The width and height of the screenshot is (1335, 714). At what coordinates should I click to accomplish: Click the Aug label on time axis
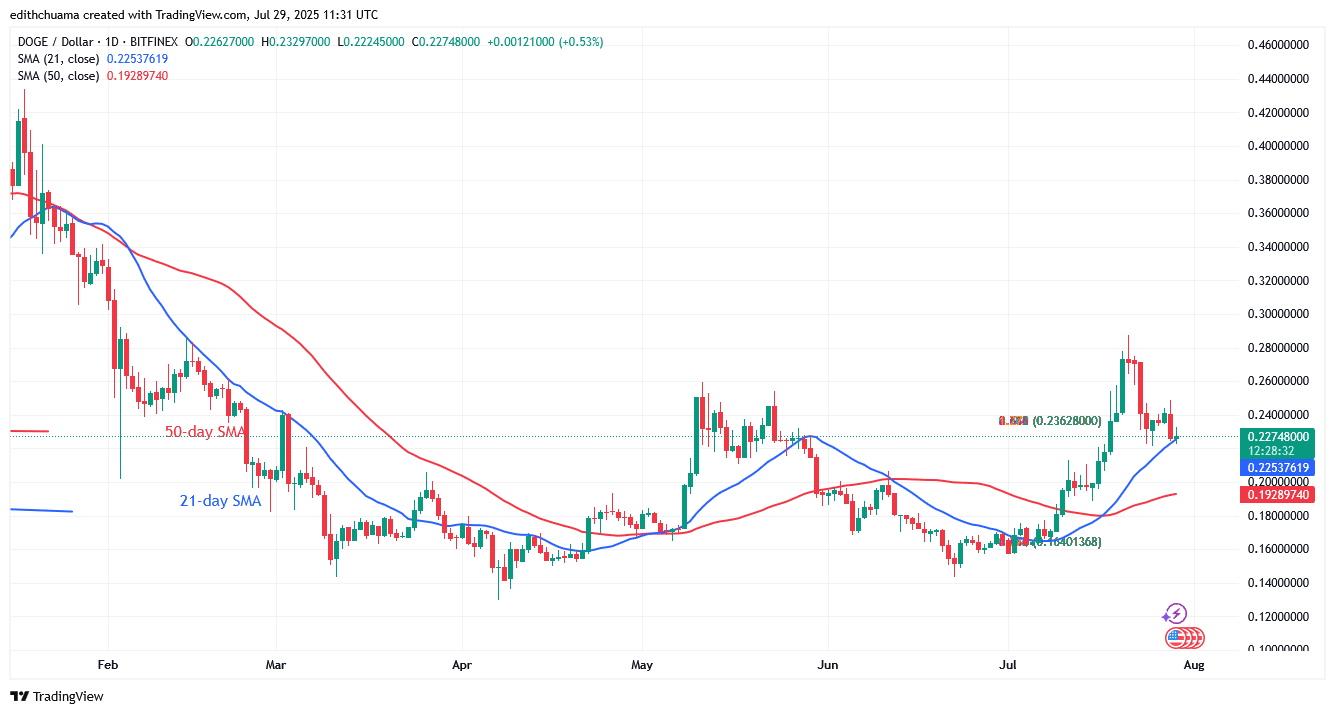[1193, 665]
